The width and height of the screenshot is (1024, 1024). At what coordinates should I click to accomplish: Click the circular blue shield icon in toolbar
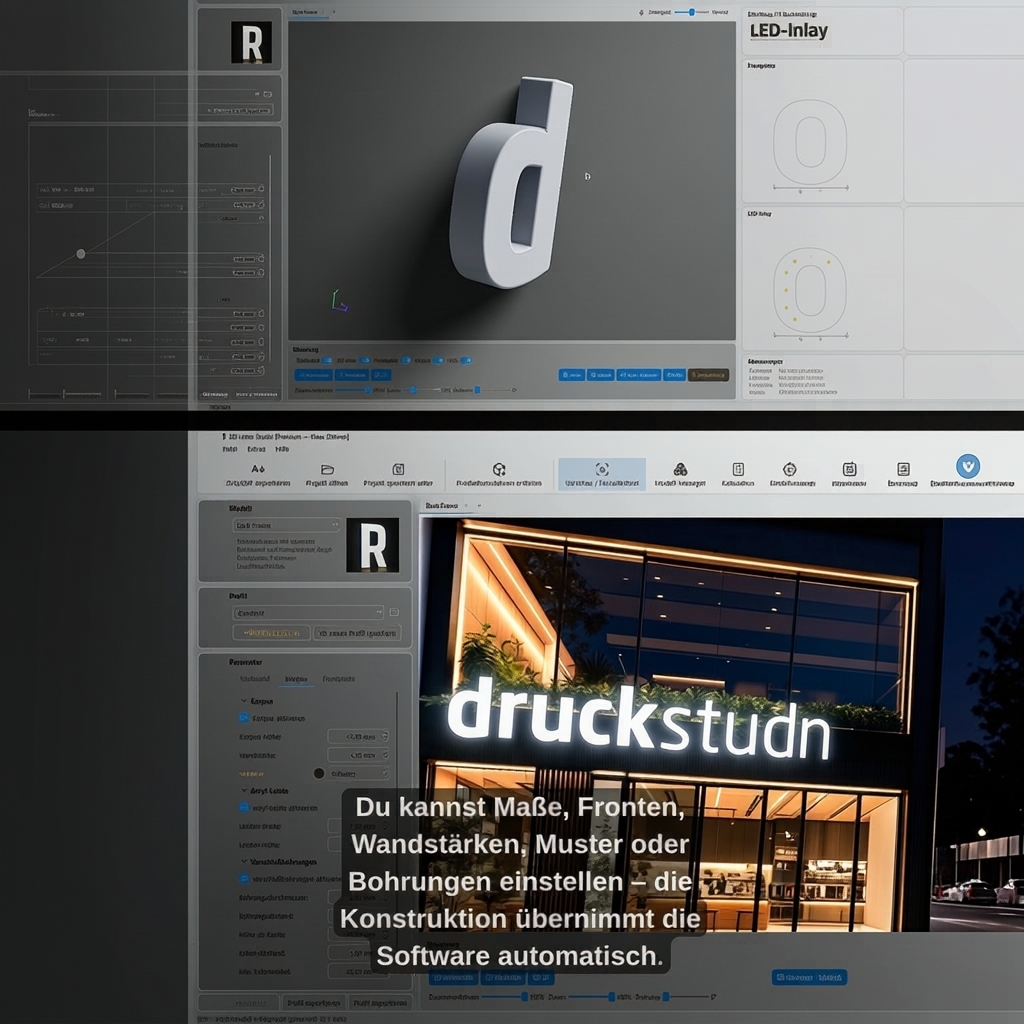pyautogui.click(x=968, y=466)
